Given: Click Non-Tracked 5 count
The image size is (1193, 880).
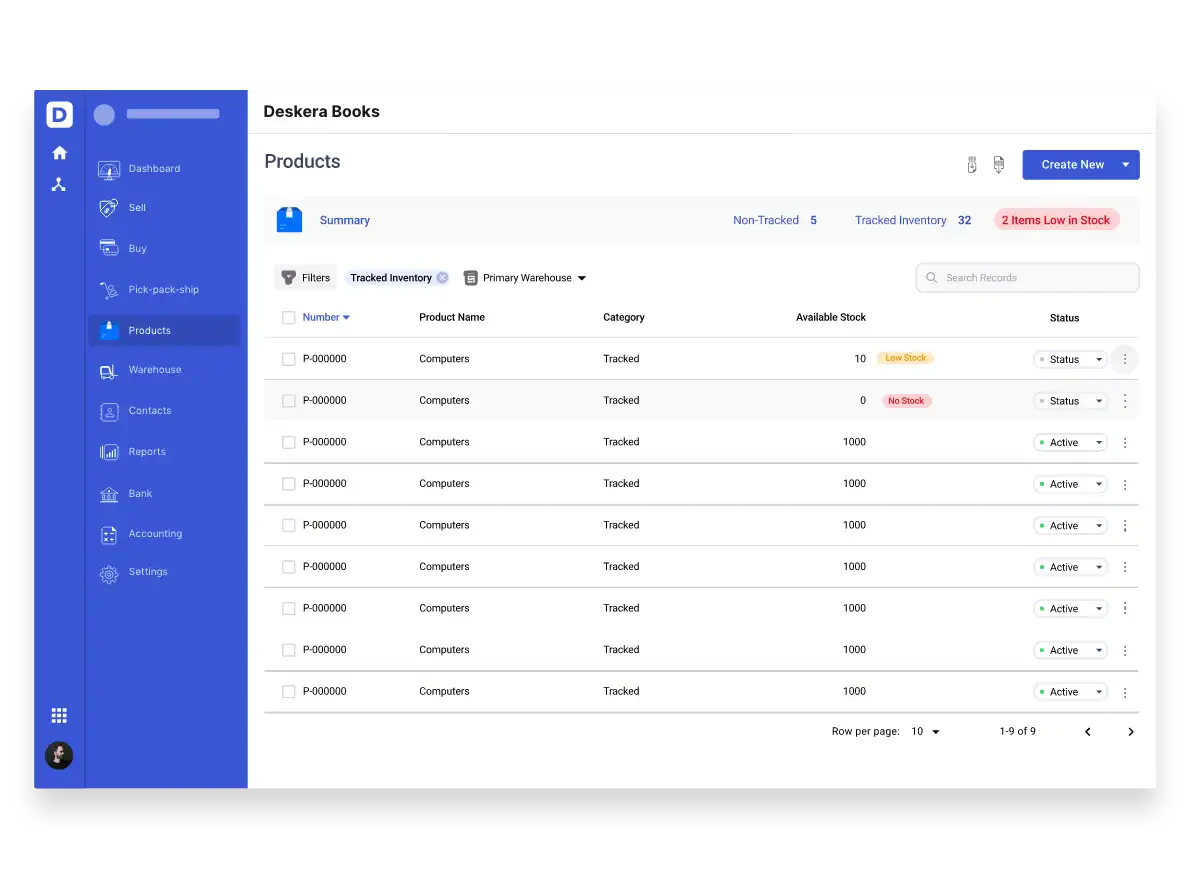Looking at the screenshot, I should pyautogui.click(x=775, y=221).
